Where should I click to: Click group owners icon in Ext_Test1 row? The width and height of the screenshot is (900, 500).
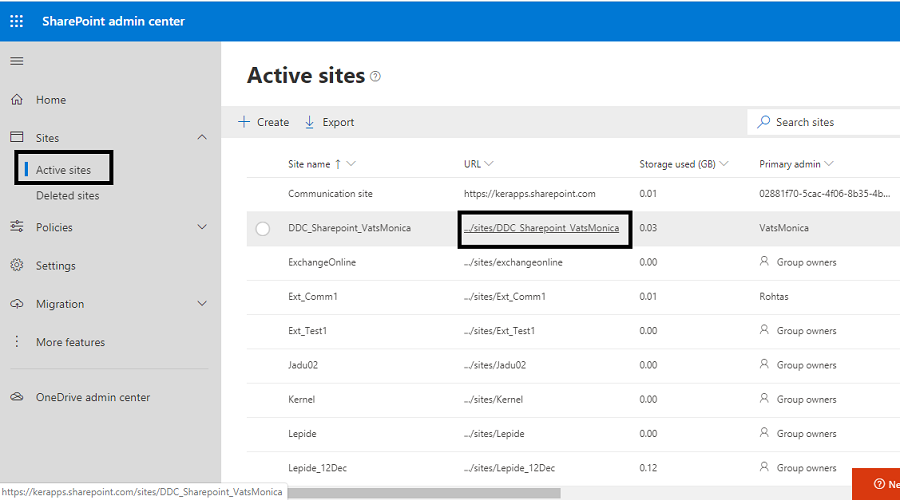coord(764,330)
